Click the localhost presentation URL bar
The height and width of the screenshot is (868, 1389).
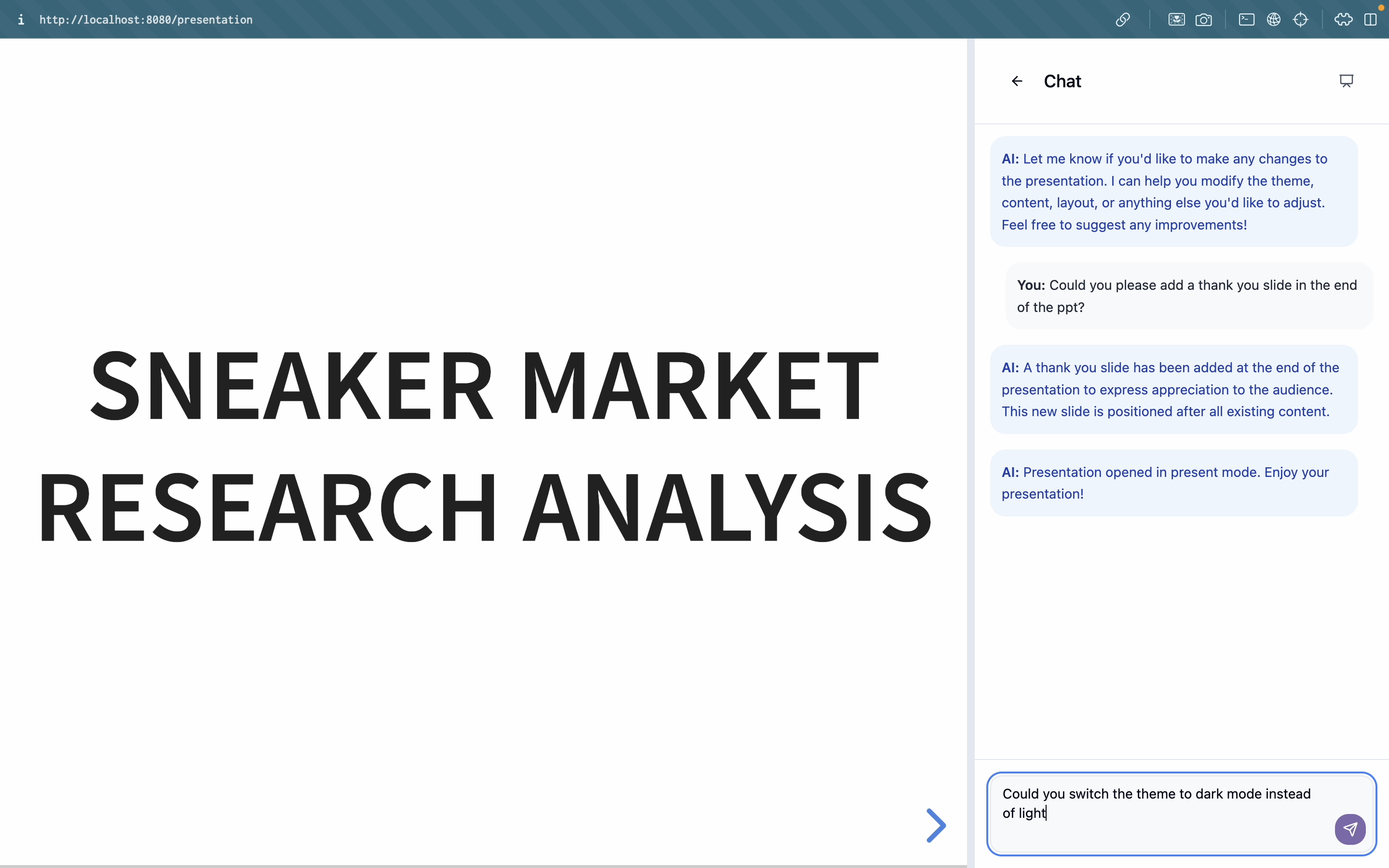point(146,19)
